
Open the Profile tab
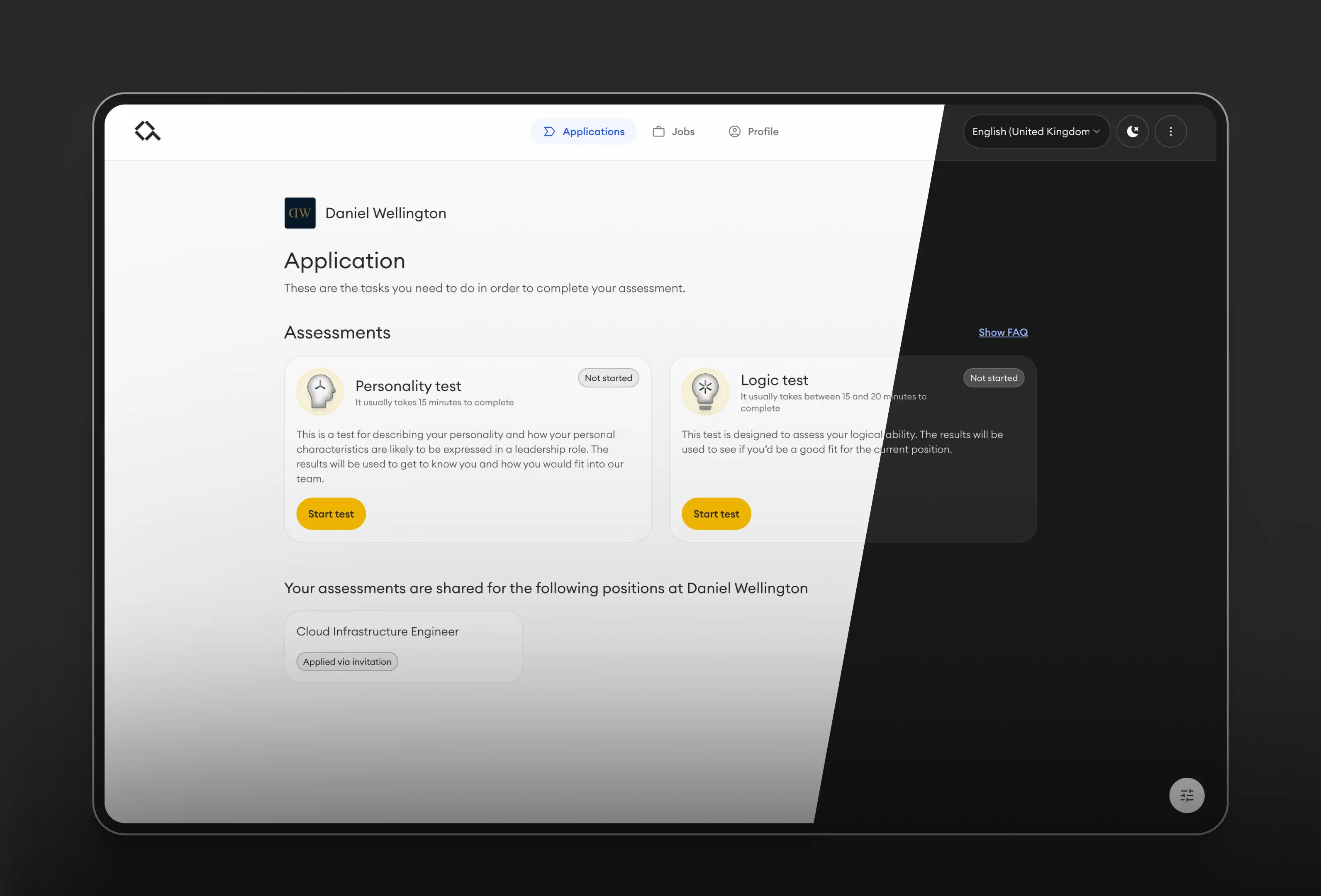pyautogui.click(x=754, y=131)
